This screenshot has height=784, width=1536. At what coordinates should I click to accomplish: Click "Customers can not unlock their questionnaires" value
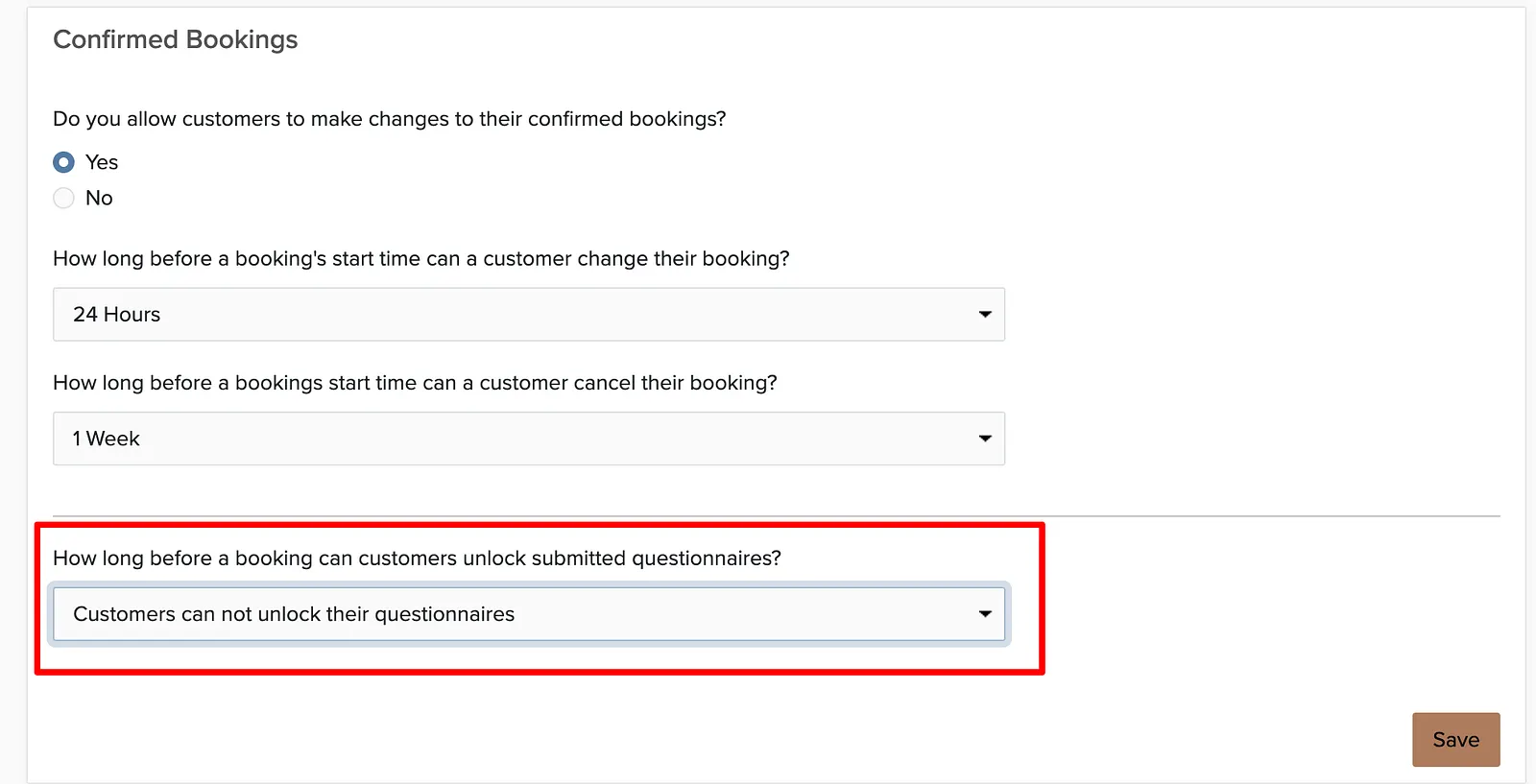click(x=294, y=614)
